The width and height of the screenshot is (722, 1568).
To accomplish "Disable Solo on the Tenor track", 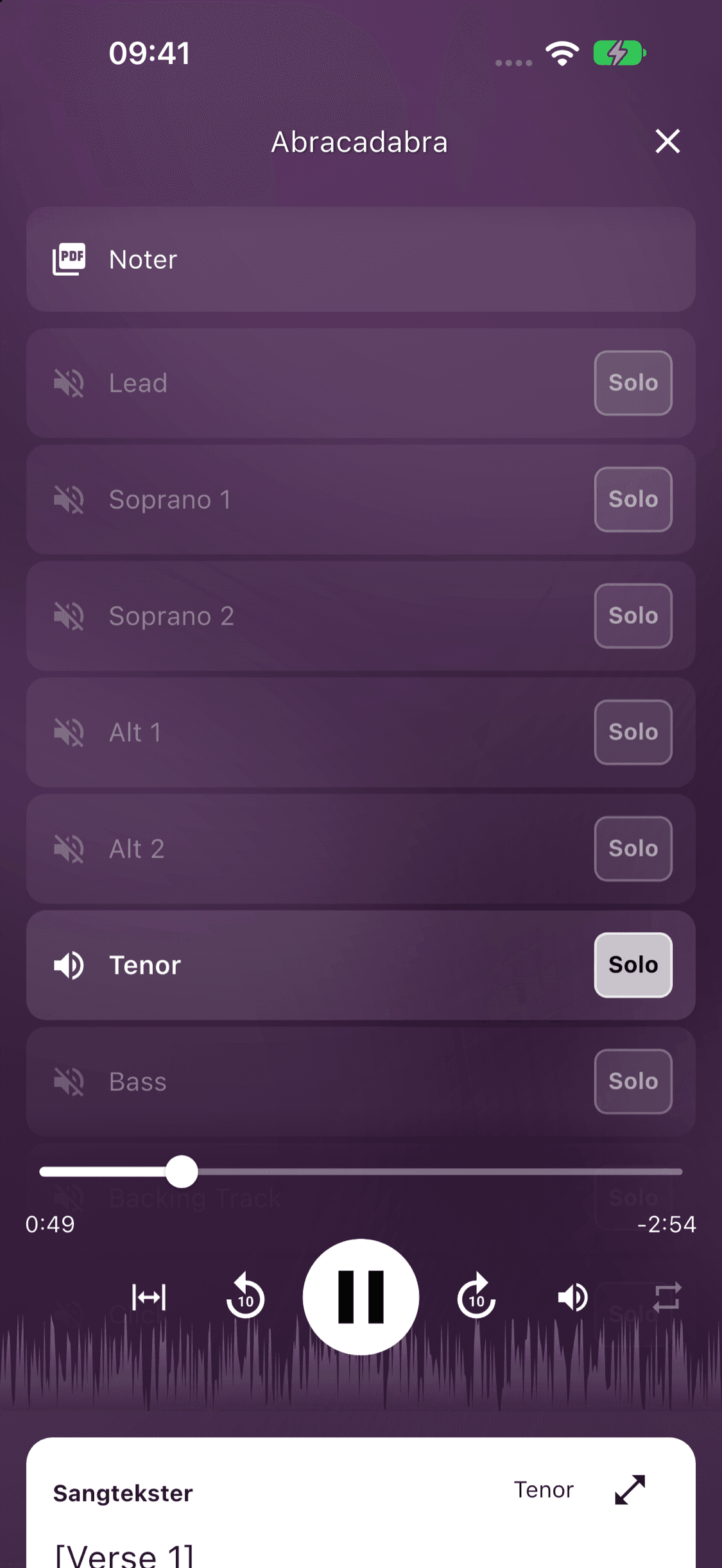I will click(633, 965).
